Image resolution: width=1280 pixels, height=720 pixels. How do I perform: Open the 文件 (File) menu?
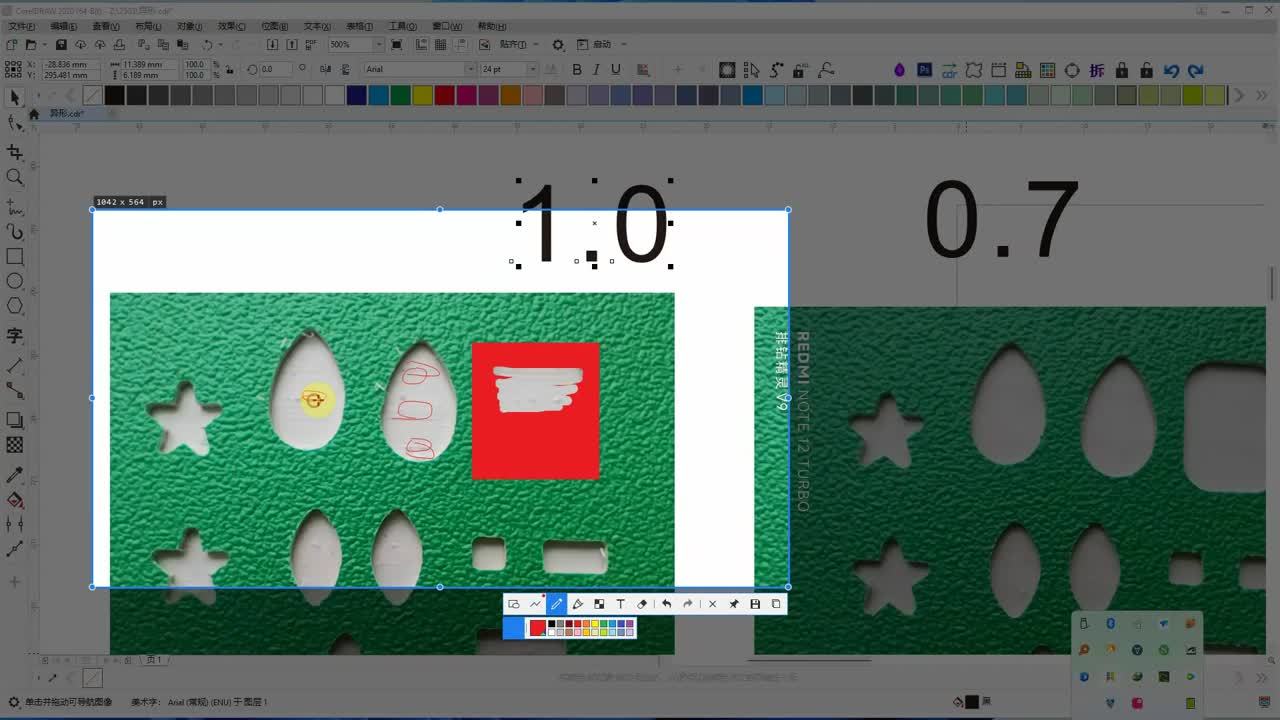point(21,26)
